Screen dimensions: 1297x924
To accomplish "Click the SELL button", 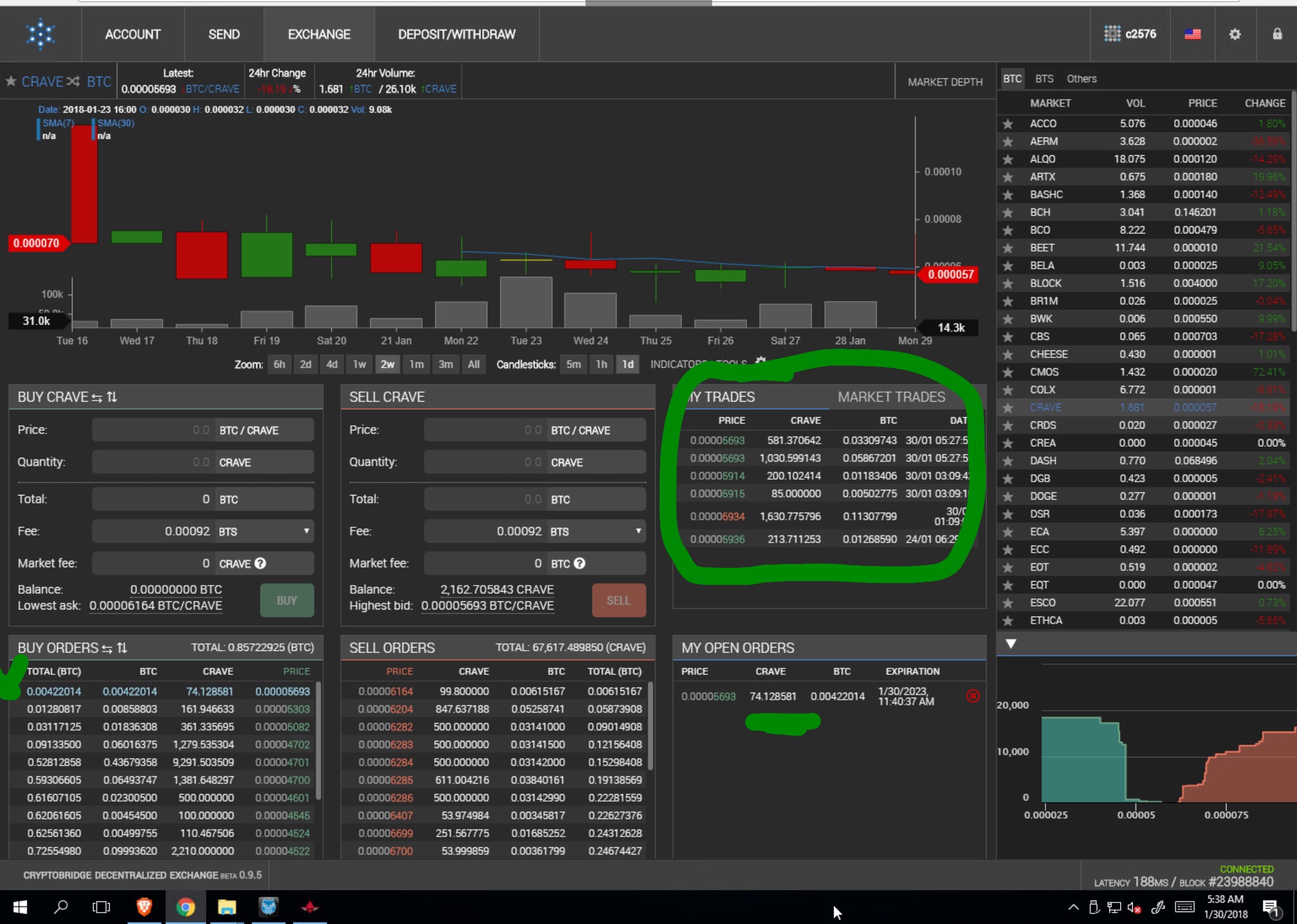I will (618, 600).
